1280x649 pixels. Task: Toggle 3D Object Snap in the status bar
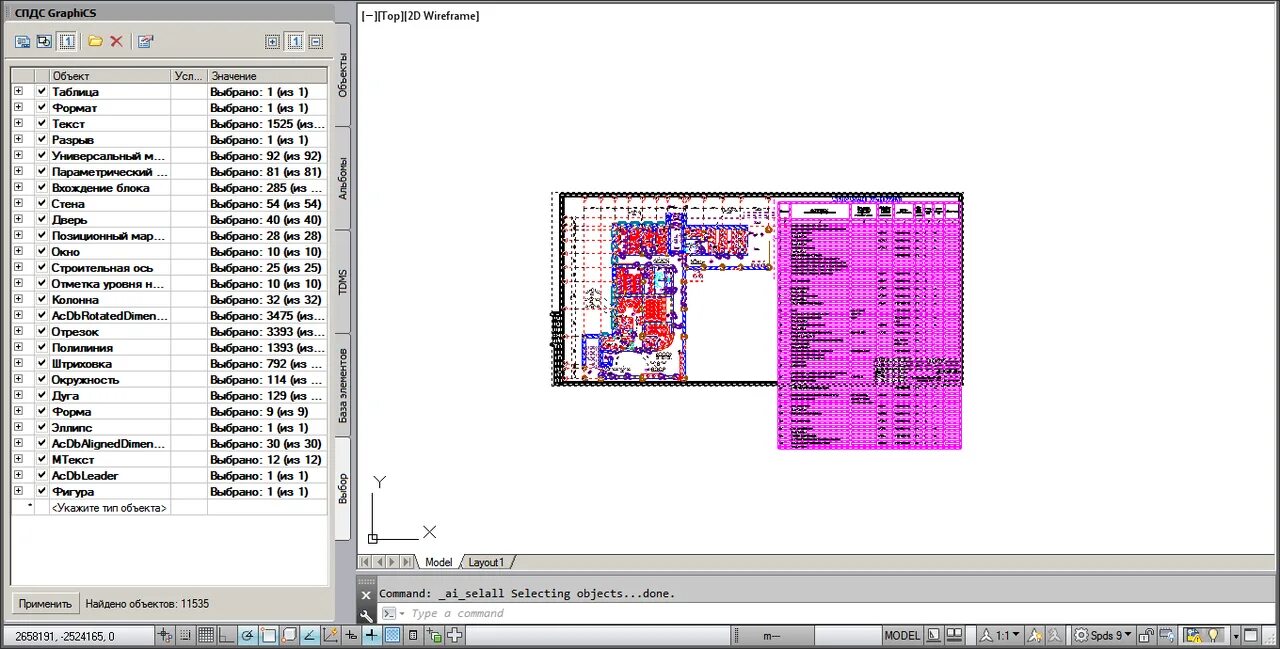(x=289, y=635)
